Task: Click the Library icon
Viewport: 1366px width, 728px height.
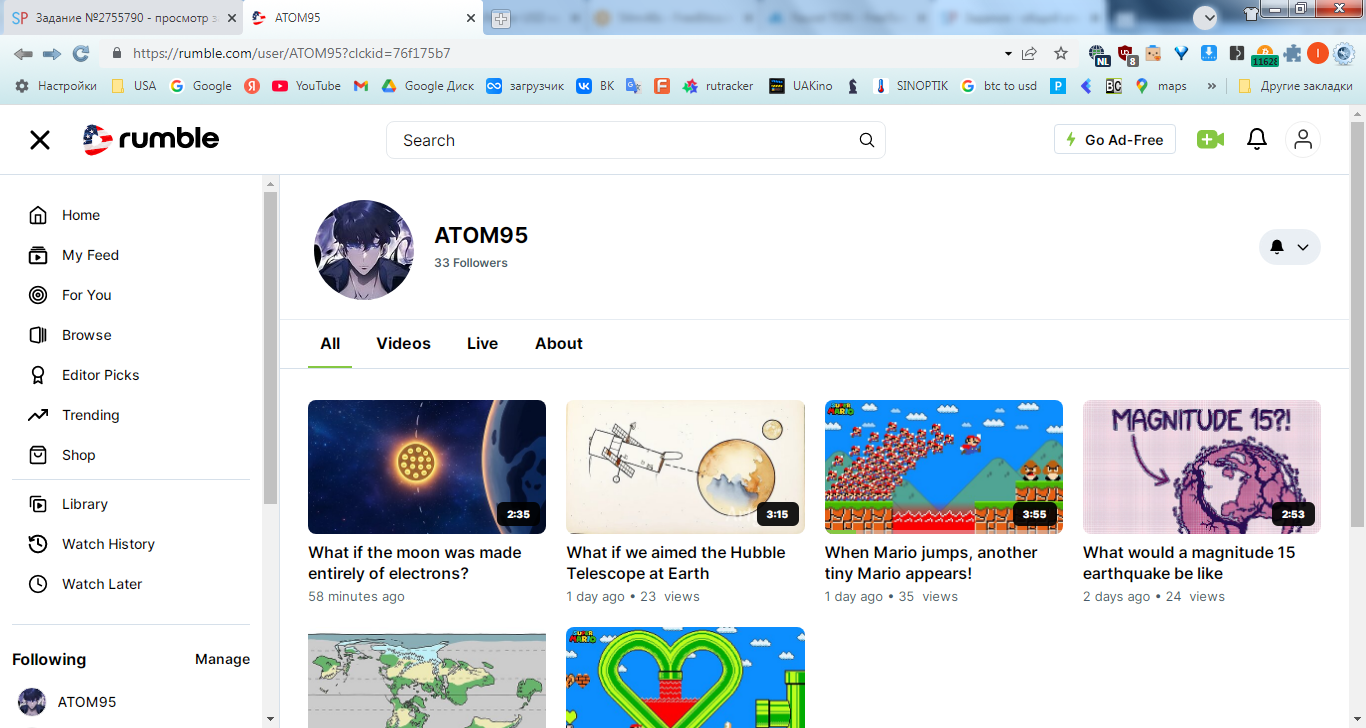Action: [38, 504]
